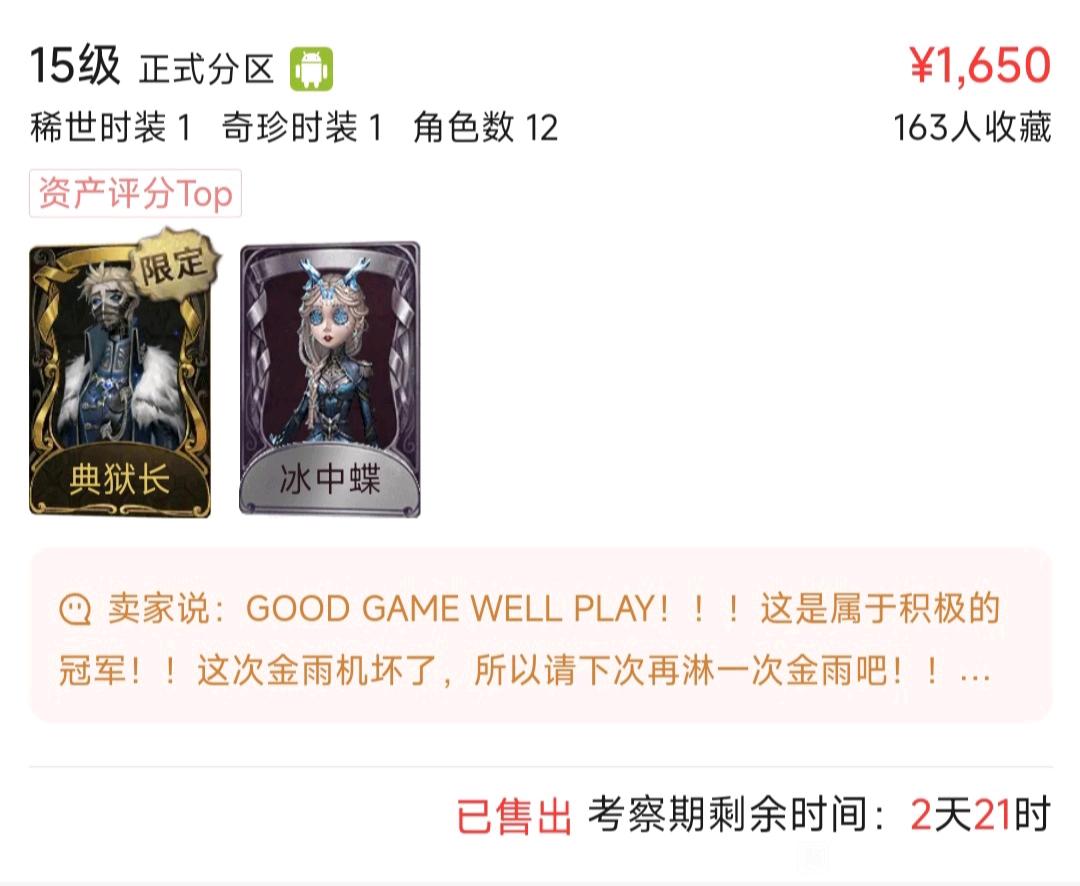The height and width of the screenshot is (886, 1080).
Task: Tap the 2天21时 remaining time
Action: (980, 815)
